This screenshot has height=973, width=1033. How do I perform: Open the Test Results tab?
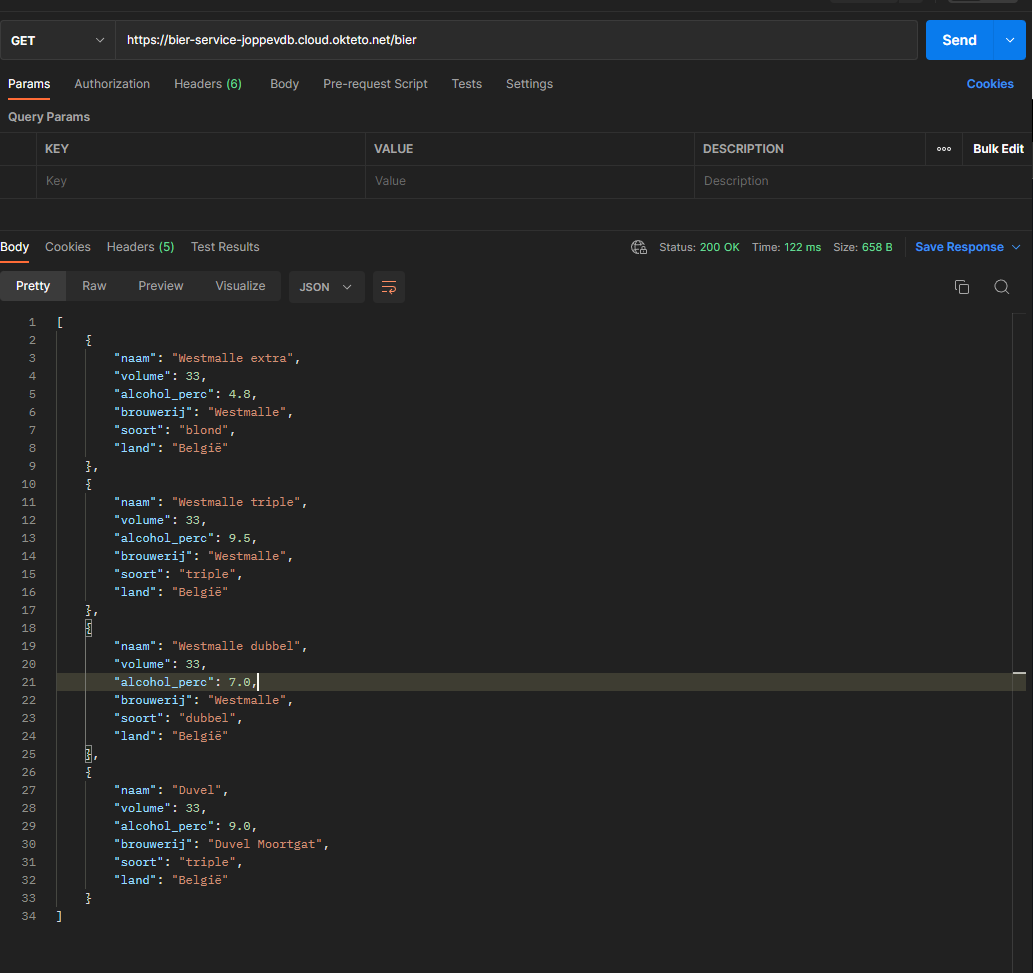pos(225,247)
